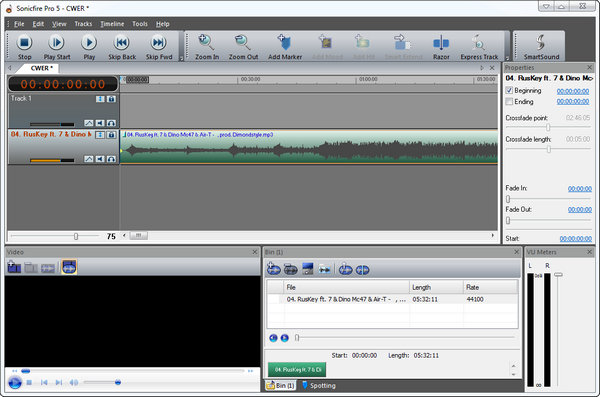Mute Track 1 with speaker icon
The width and height of the screenshot is (600, 397).
pyautogui.click(x=100, y=123)
